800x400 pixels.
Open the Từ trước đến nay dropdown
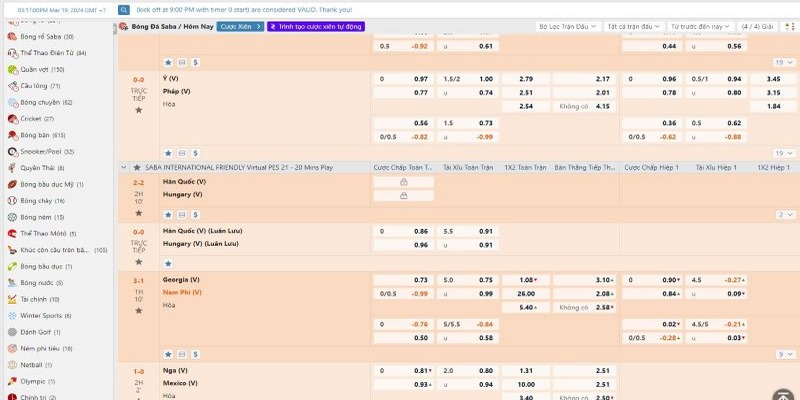698,27
